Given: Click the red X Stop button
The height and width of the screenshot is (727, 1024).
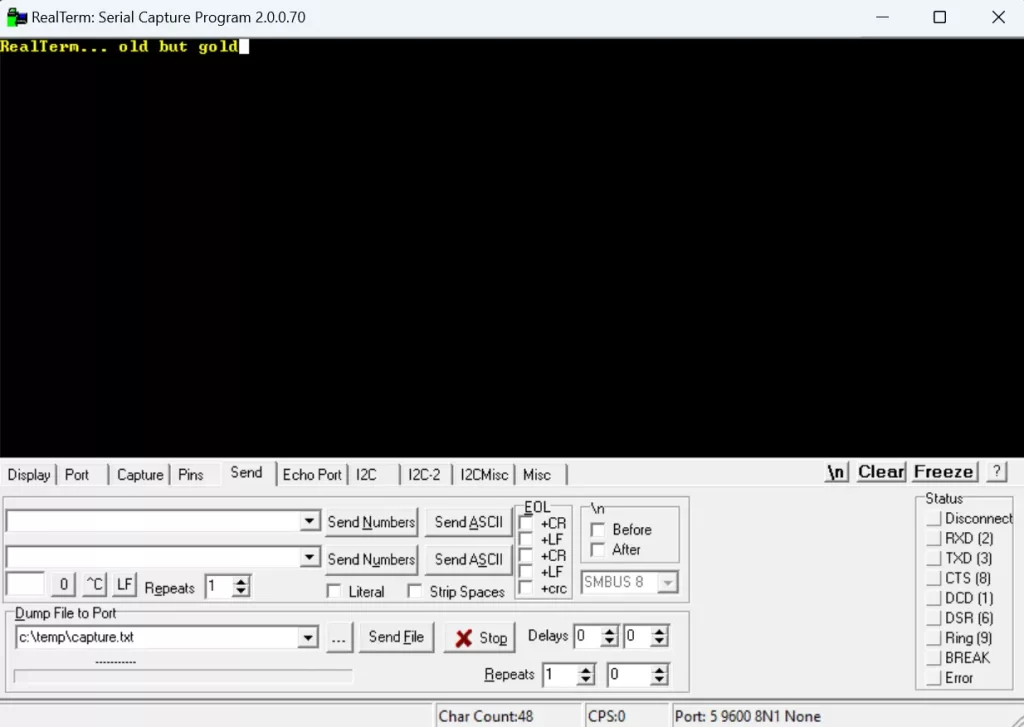Looking at the screenshot, I should click(480, 638).
